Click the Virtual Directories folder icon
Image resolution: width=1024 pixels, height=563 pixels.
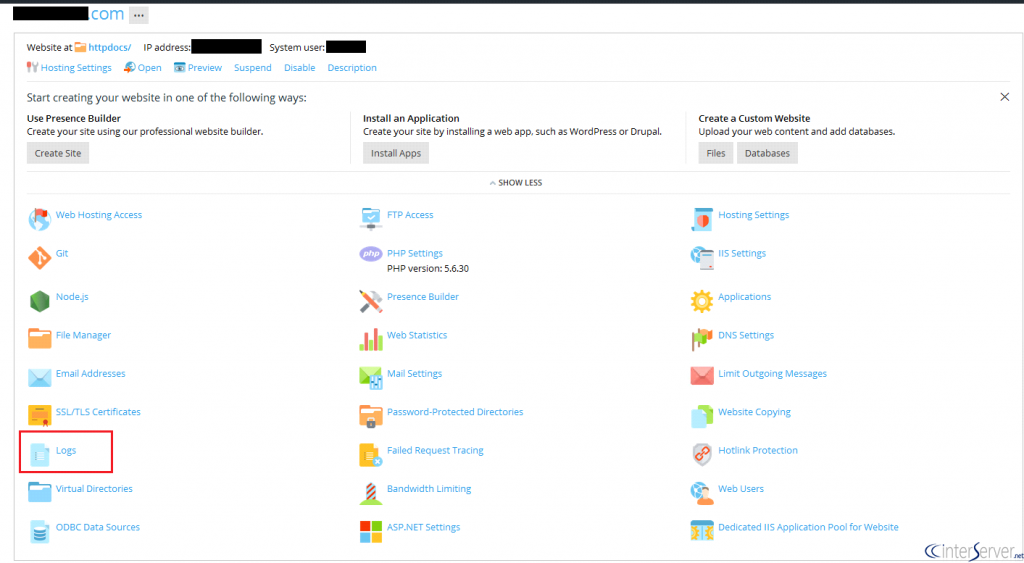click(40, 492)
